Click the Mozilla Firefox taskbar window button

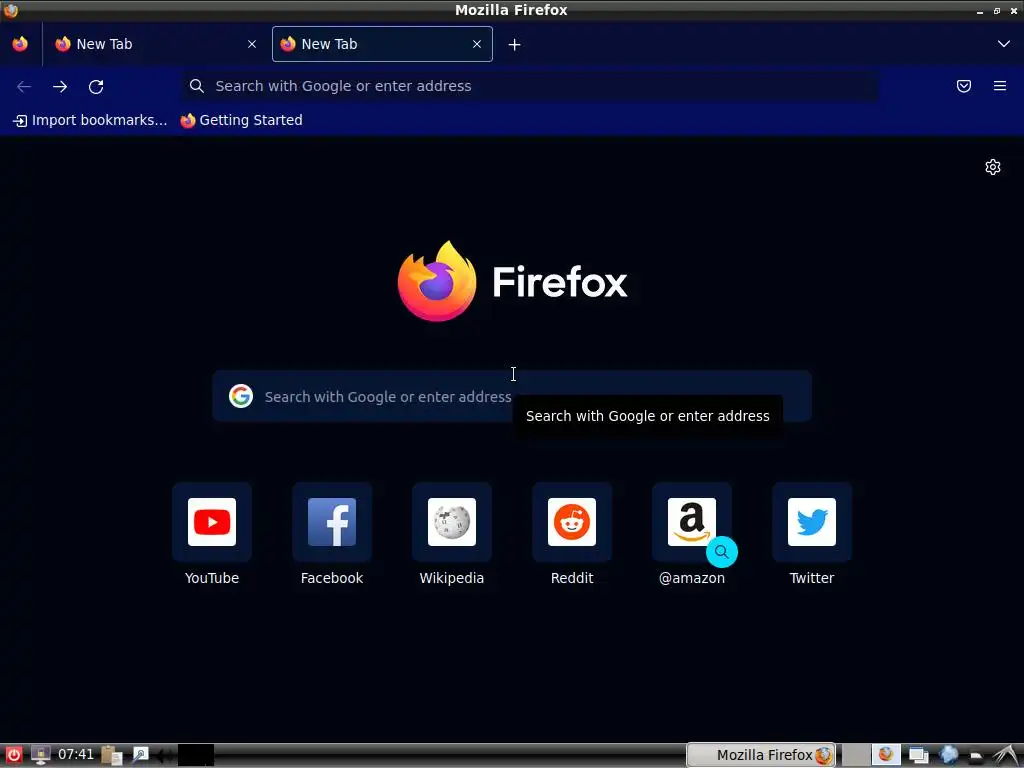(x=761, y=755)
